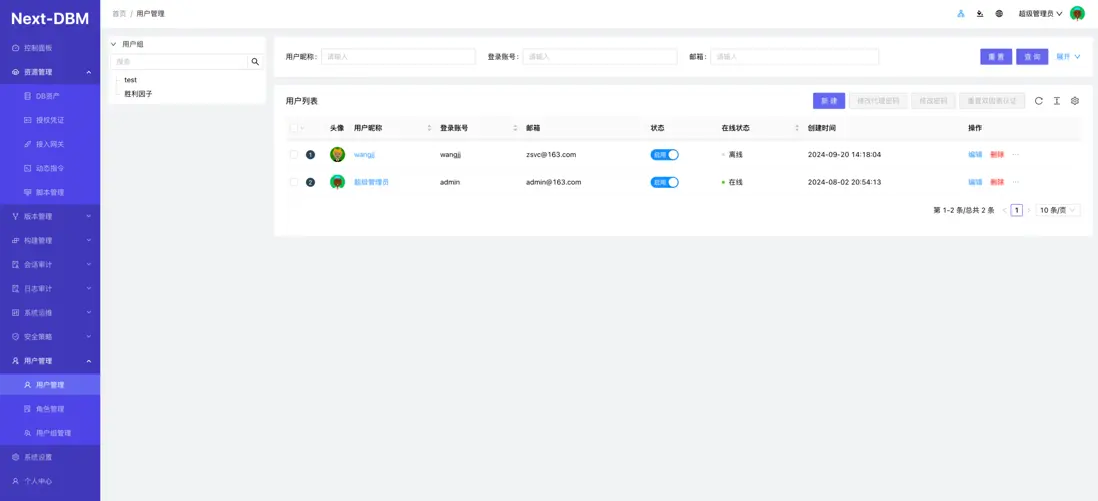1098x501 pixels.
Task: Select page 1 in pagination
Action: [x=1017, y=210]
